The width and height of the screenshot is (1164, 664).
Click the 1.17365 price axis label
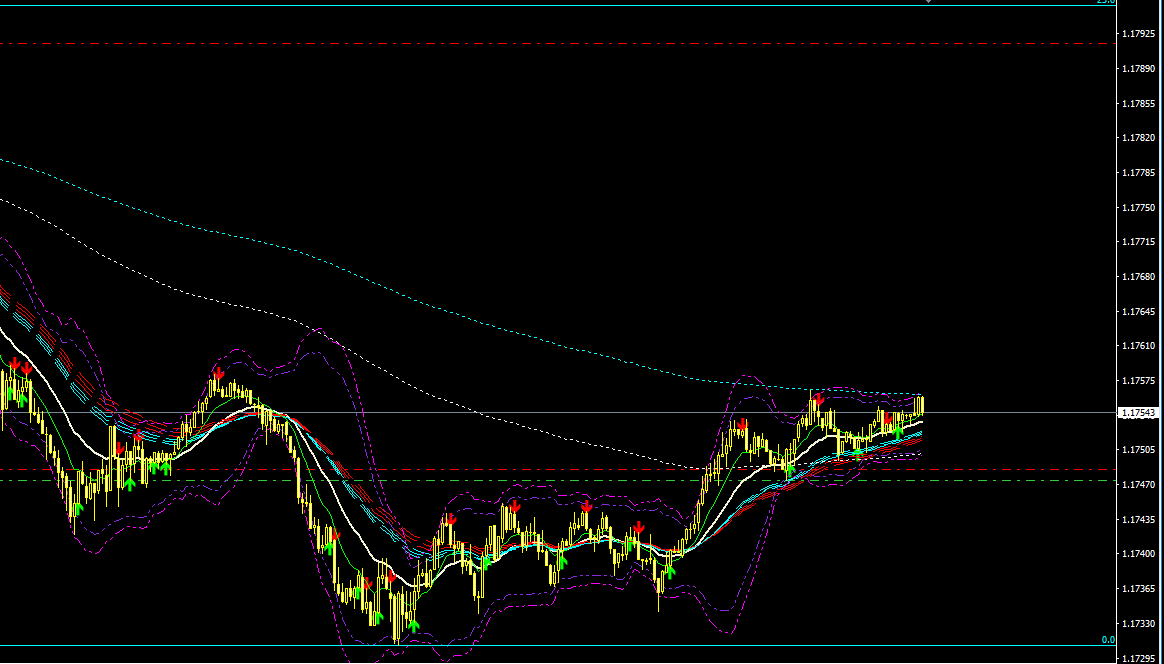point(1139,588)
